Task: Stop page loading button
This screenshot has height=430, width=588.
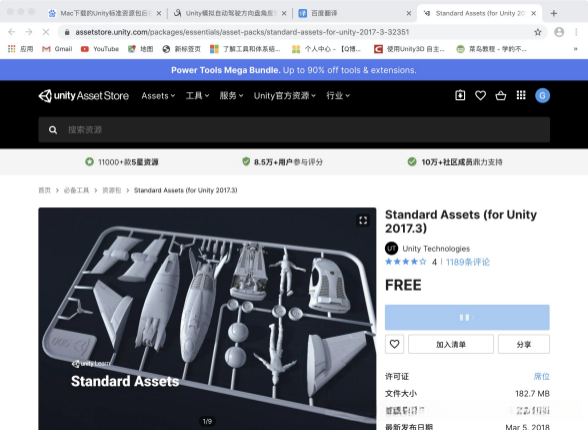Action: (x=46, y=32)
